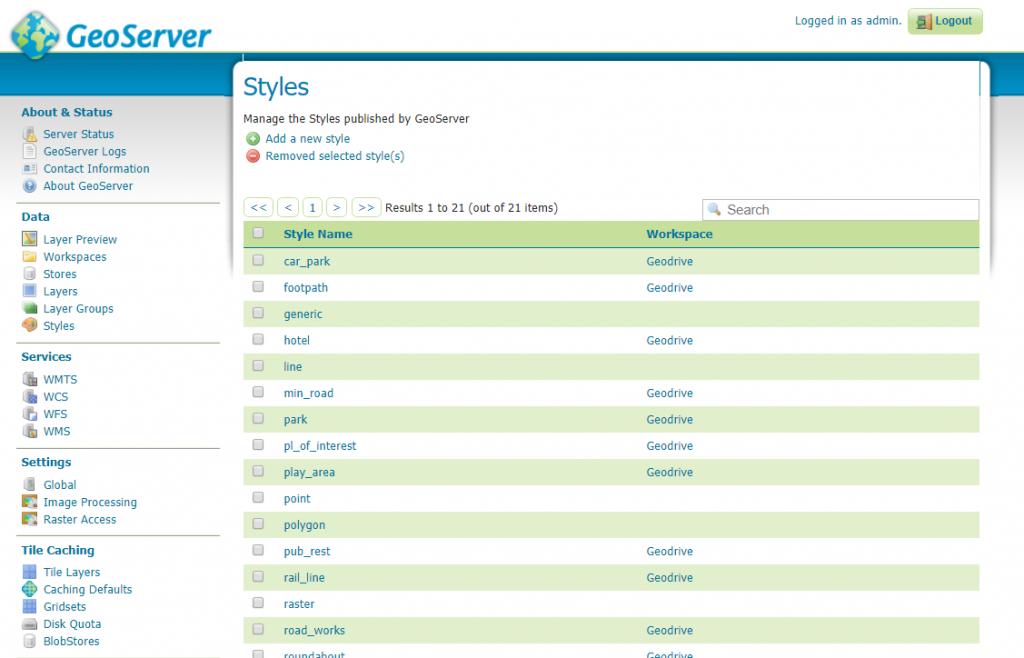
Task: Go to next page with > button
Action: 336,208
